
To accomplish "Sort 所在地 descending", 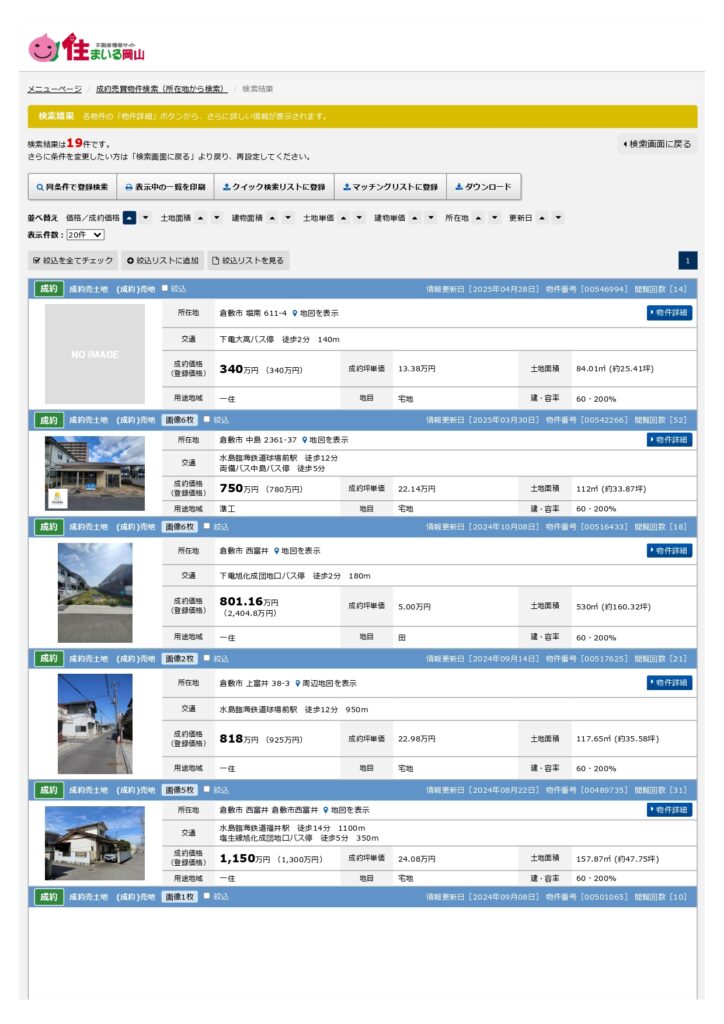I will point(495,218).
